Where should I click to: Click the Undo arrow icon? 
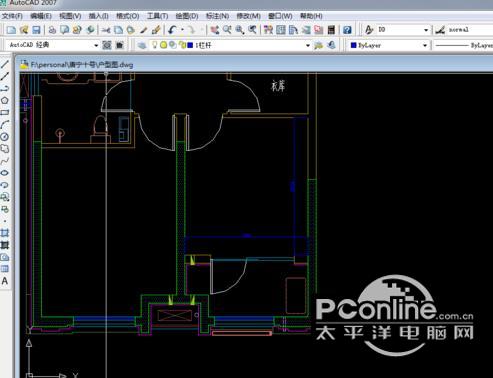coord(172,30)
